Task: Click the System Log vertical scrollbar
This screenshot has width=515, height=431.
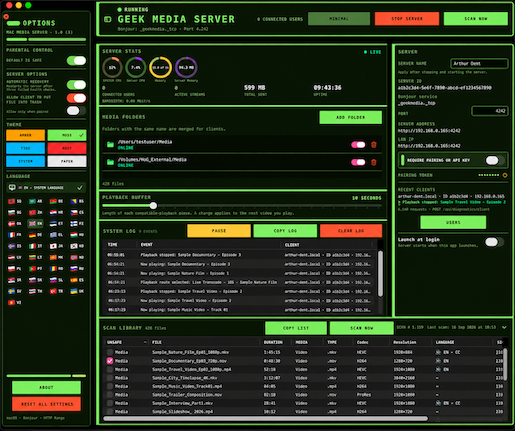Action: pos(380,273)
